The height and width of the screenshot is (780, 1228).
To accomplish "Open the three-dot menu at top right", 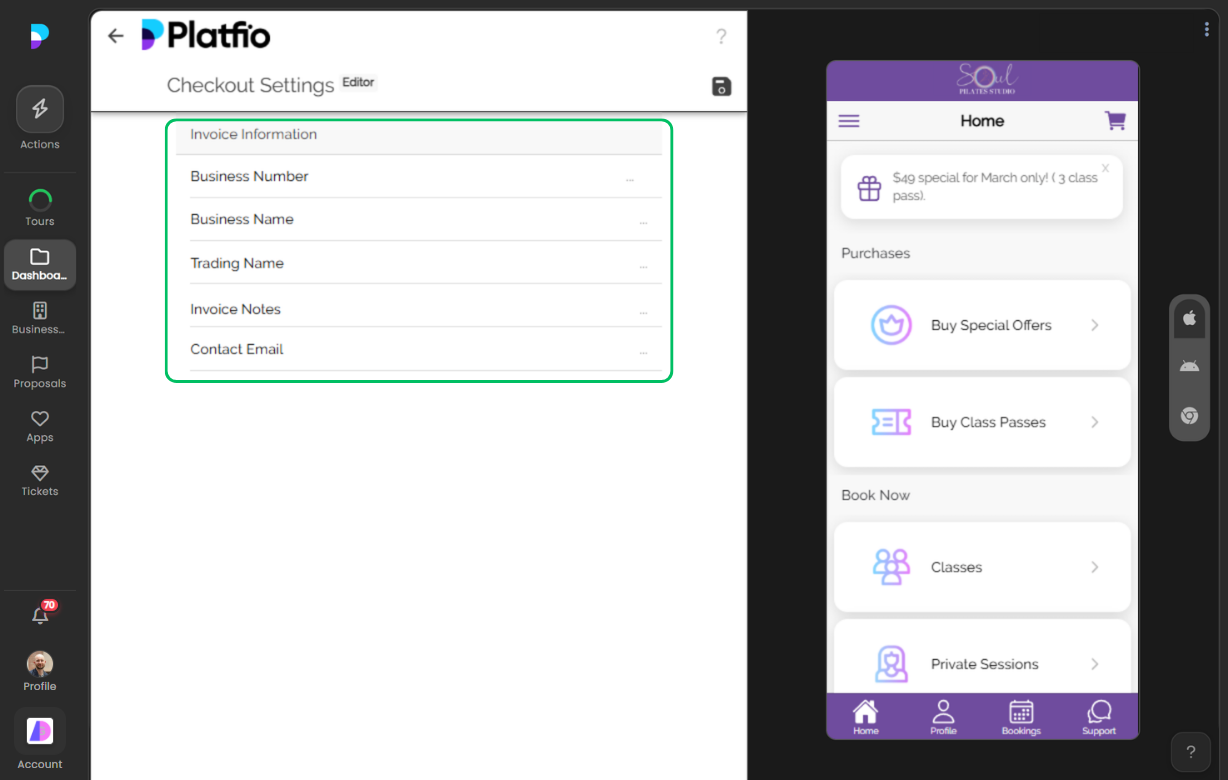I will pos(1206,28).
